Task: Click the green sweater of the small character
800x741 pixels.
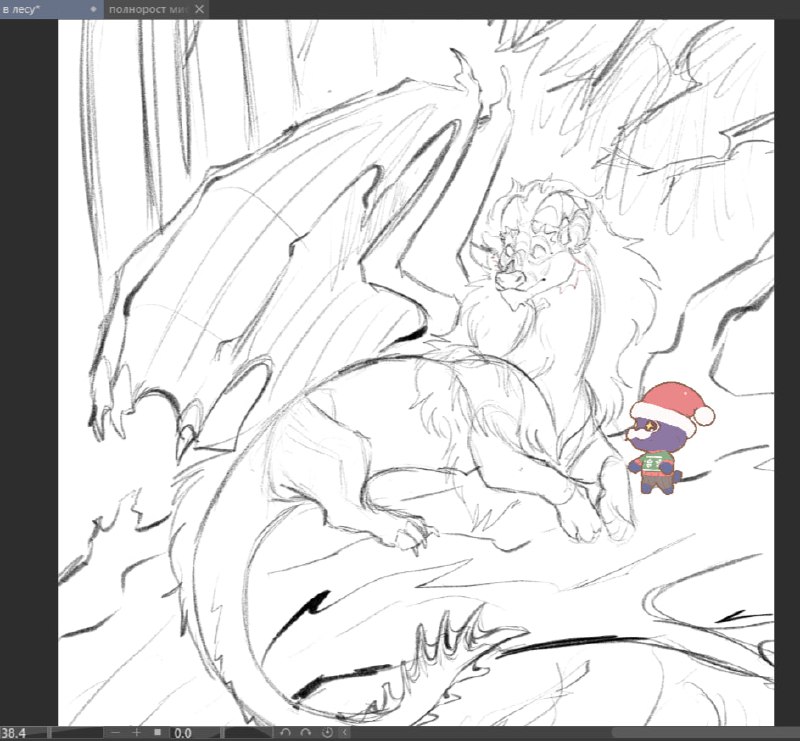Action: click(x=653, y=463)
